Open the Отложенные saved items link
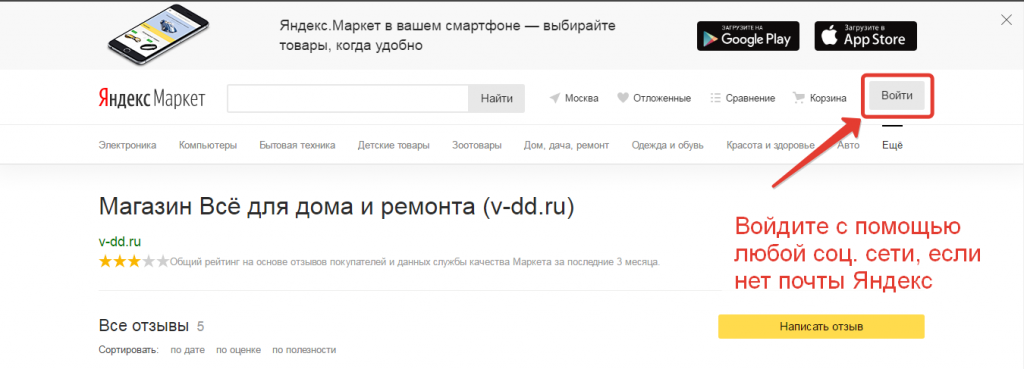The width and height of the screenshot is (1024, 369). click(662, 99)
